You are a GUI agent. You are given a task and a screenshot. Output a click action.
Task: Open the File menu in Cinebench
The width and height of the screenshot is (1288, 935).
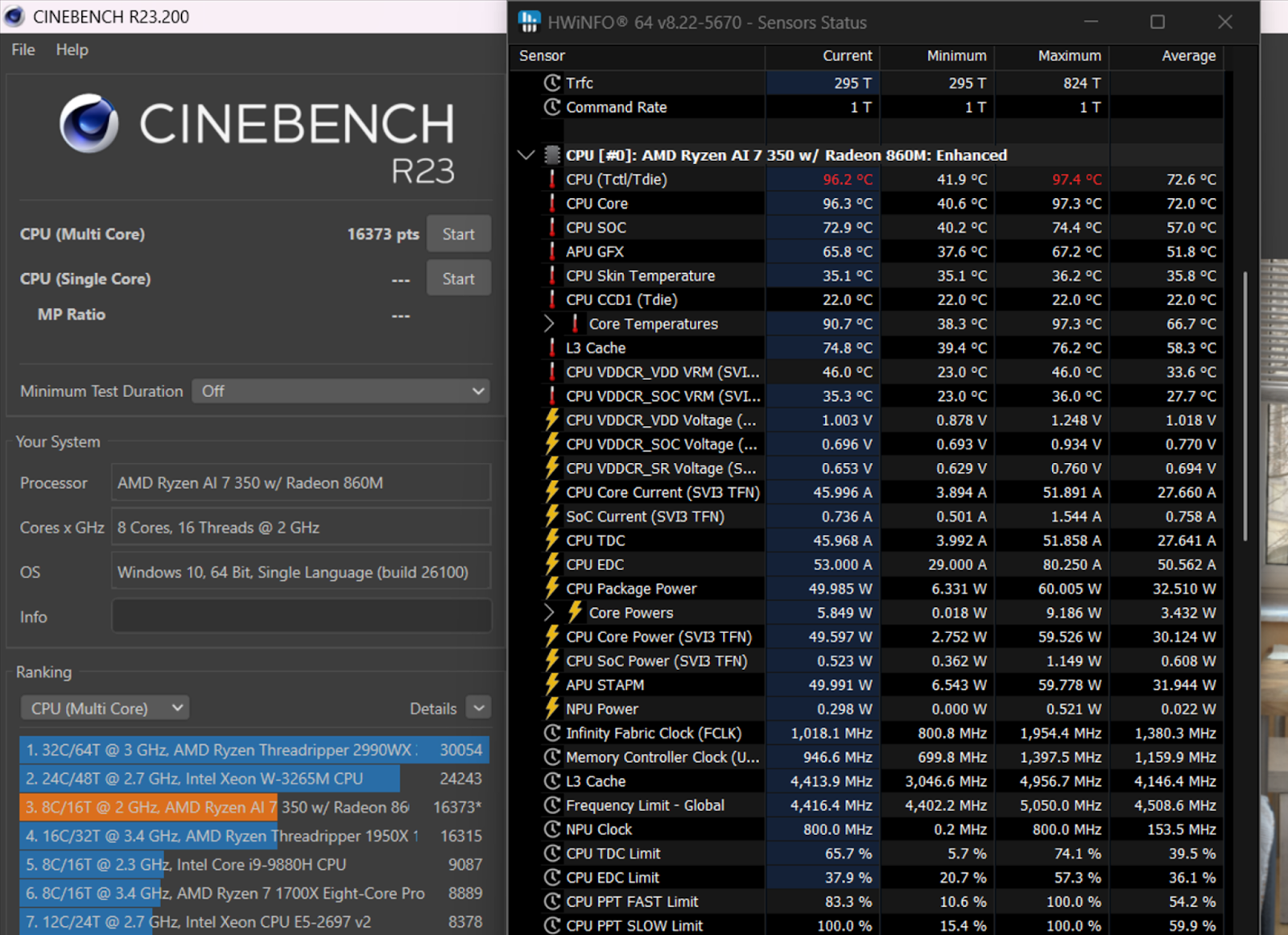tap(23, 50)
